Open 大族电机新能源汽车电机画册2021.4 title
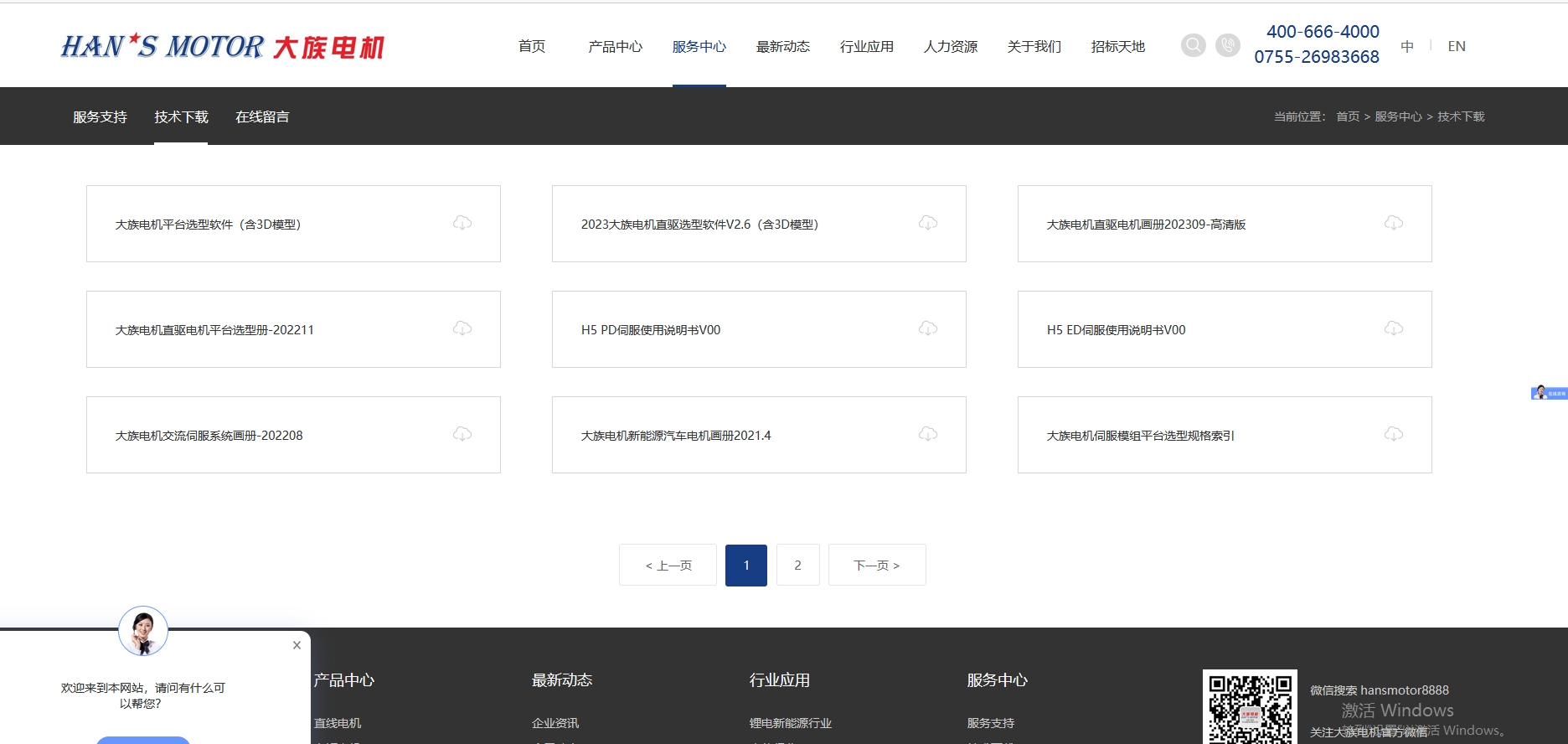The width and height of the screenshot is (1568, 744). [x=676, y=436]
